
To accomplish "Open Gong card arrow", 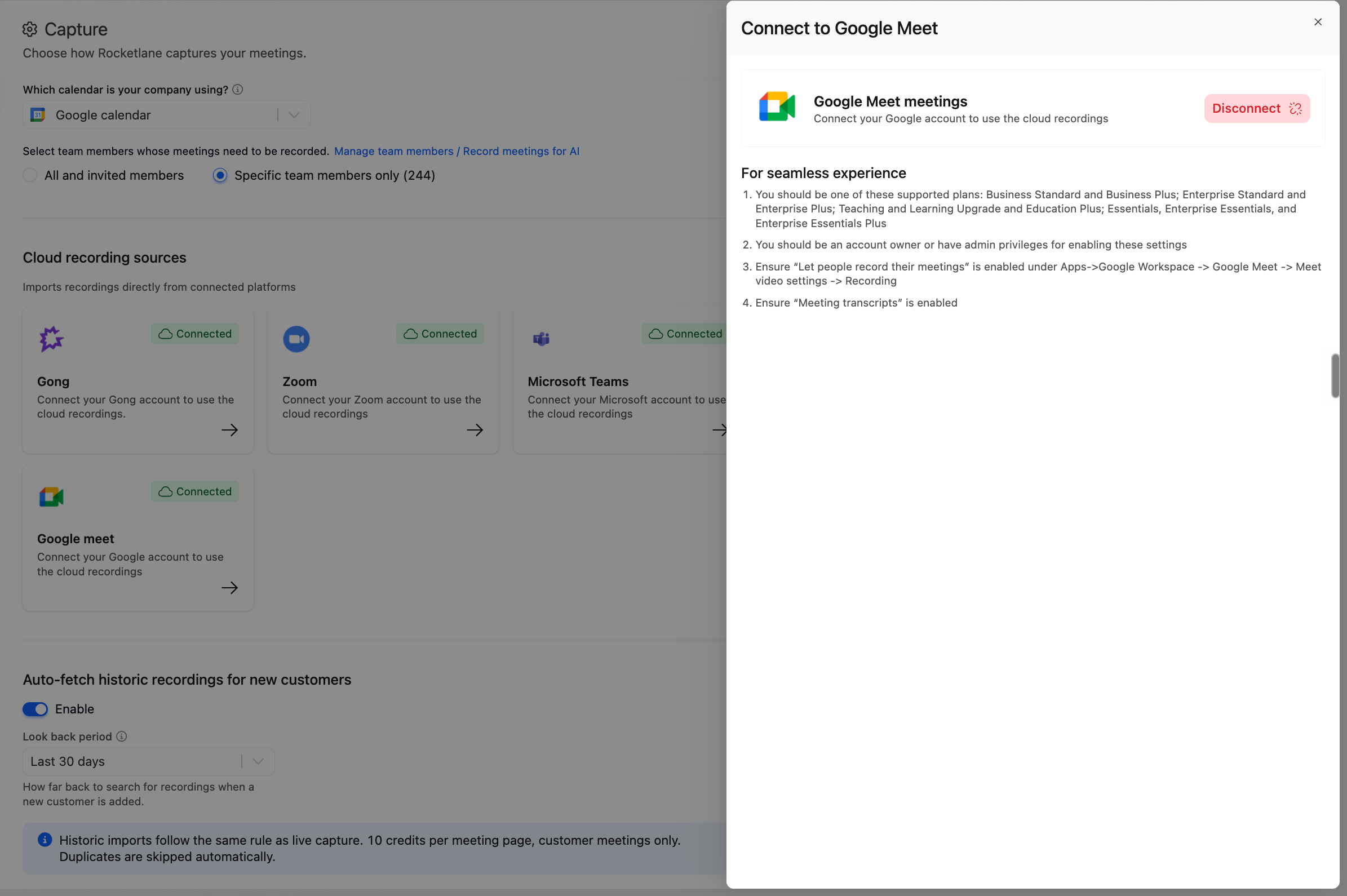I will point(230,430).
